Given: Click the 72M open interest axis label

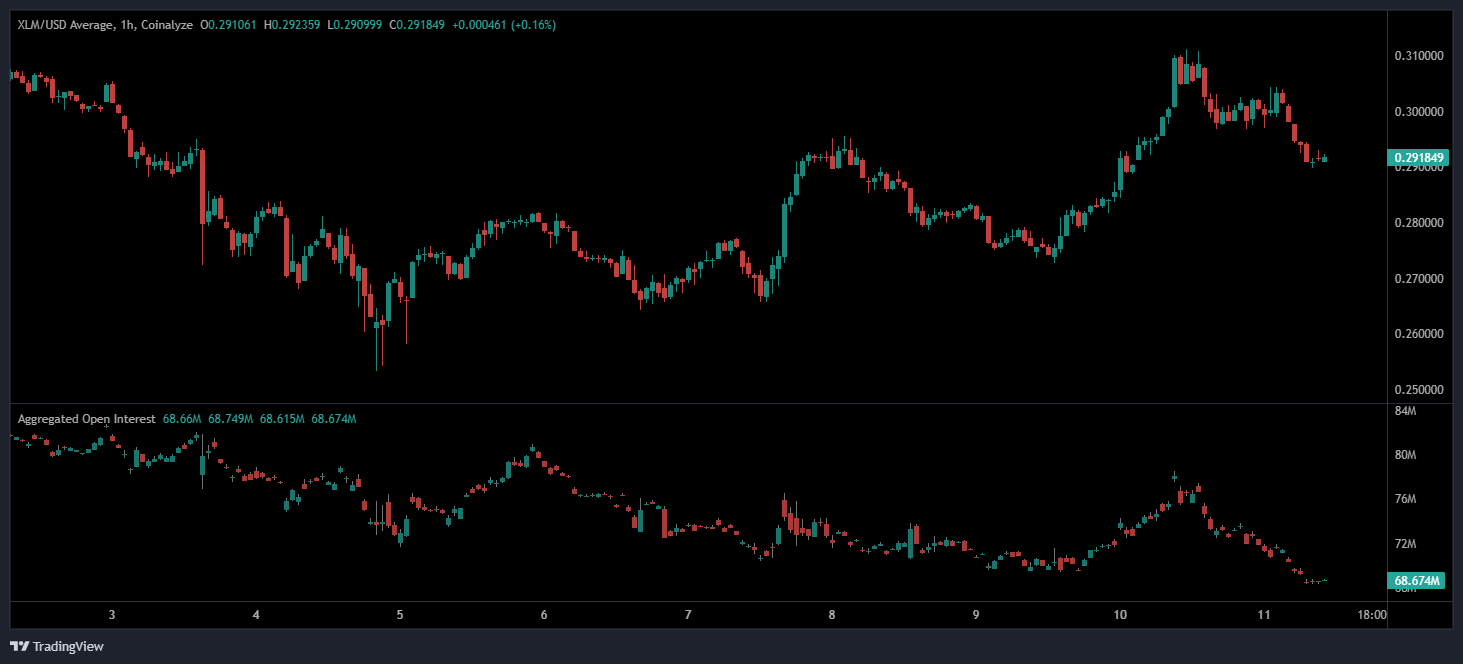Looking at the screenshot, I should tap(1405, 544).
